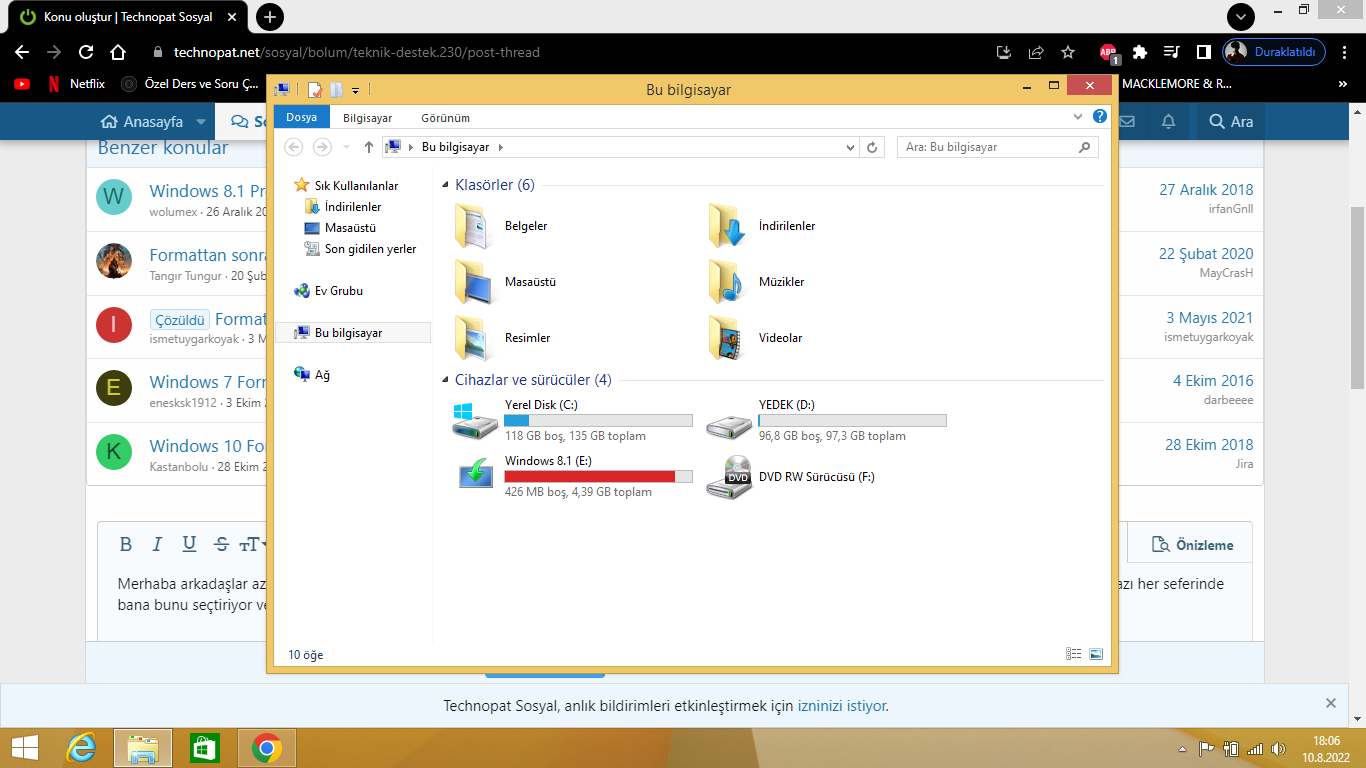Open the recent locations dropdown arrow
Viewport: 1366px width, 768px height.
point(346,147)
